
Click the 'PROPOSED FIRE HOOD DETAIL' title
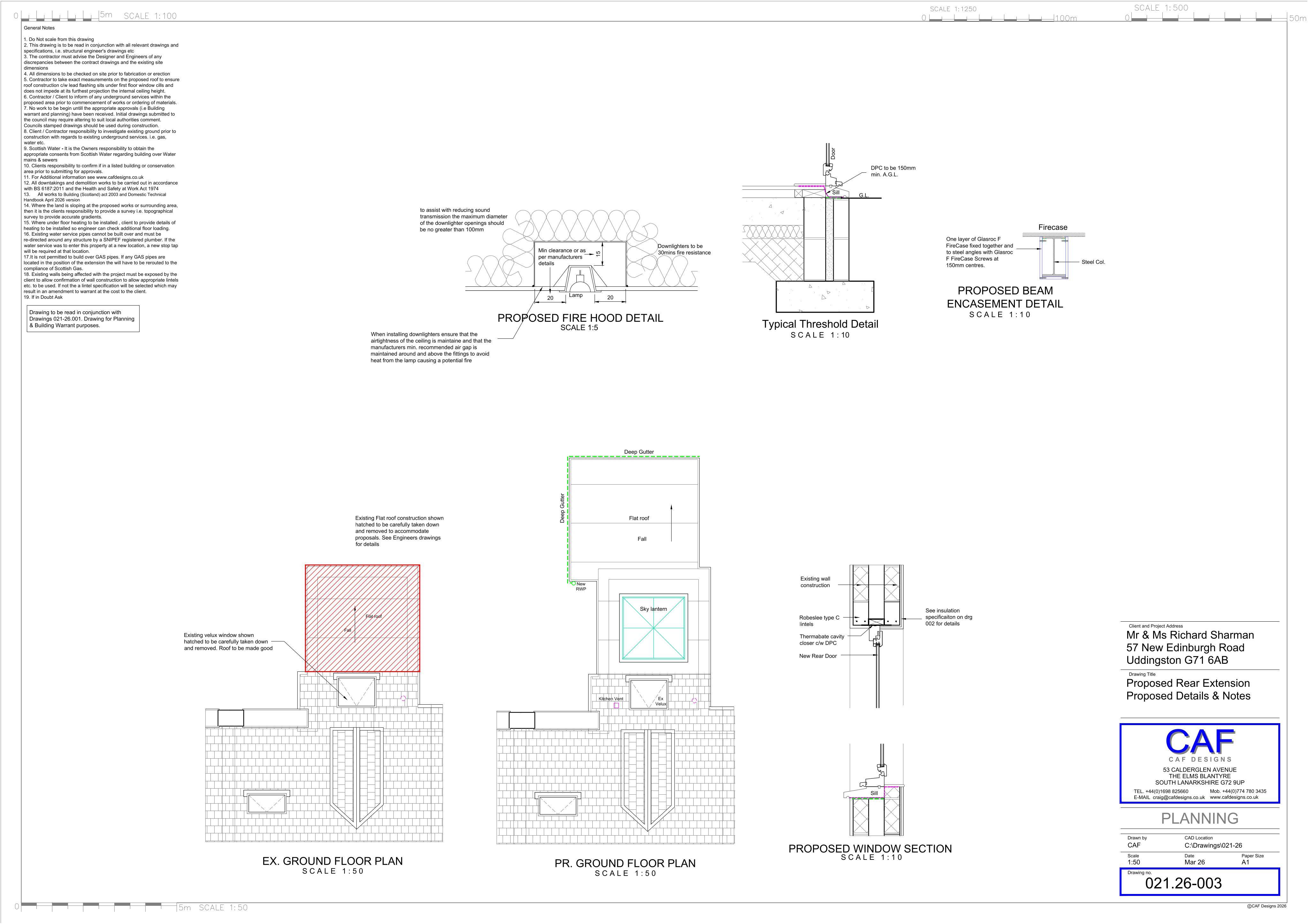tap(580, 318)
